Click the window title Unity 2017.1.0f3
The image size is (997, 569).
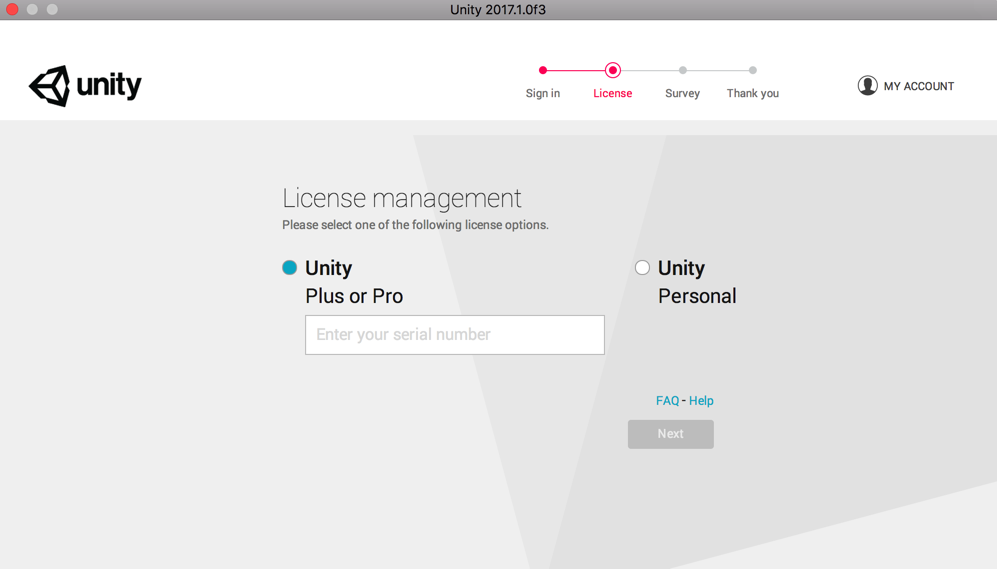498,10
